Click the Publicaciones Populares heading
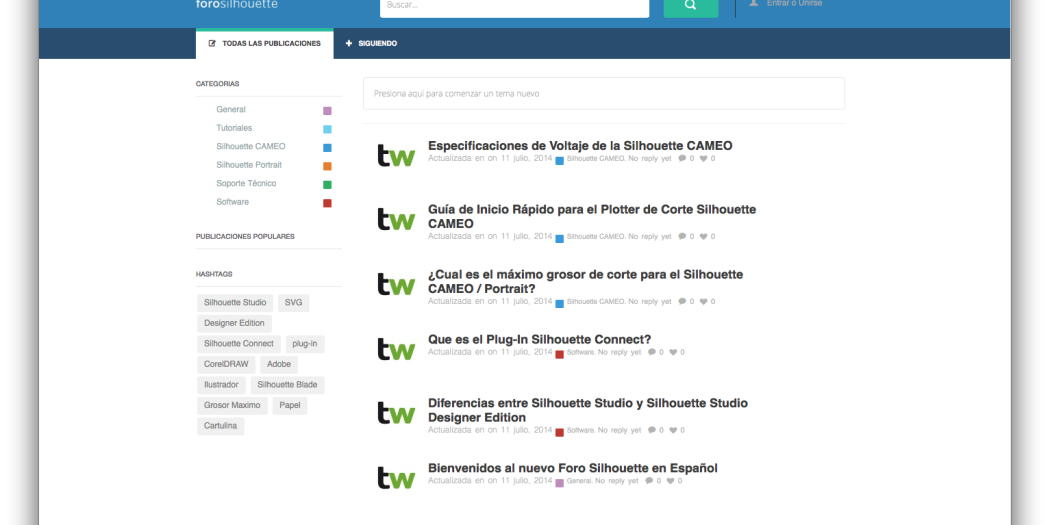The width and height of the screenshot is (1050, 525). click(x=245, y=236)
